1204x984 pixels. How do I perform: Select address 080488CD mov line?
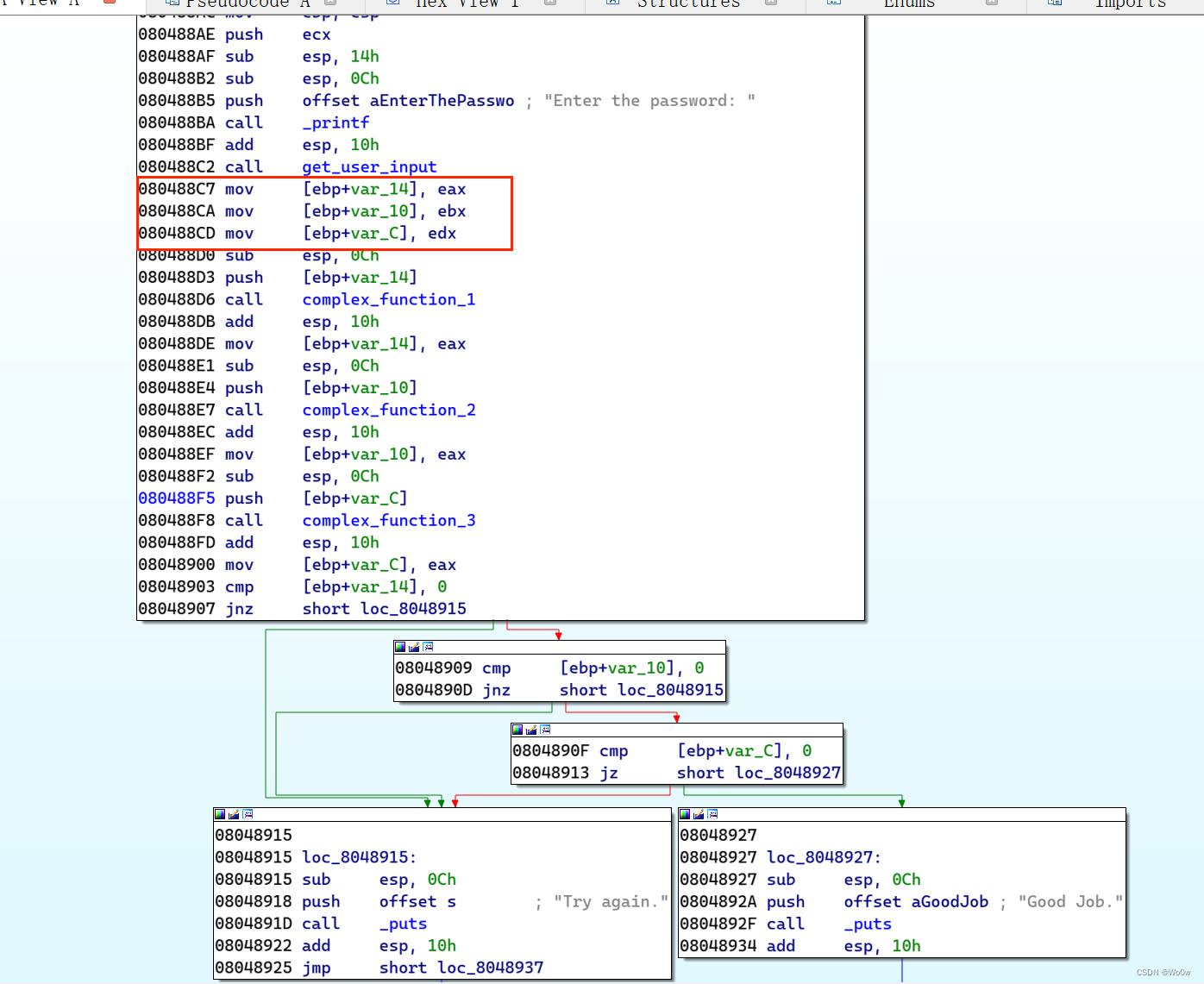click(x=298, y=234)
